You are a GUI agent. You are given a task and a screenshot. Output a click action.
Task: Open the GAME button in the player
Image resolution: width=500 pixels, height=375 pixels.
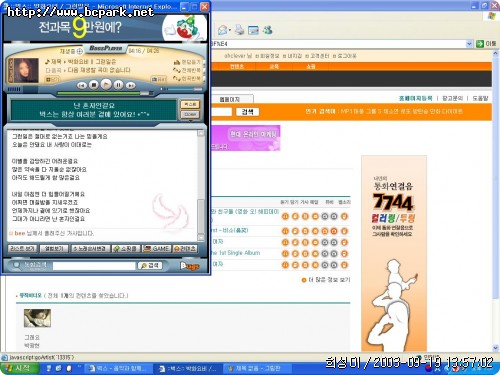tap(156, 249)
